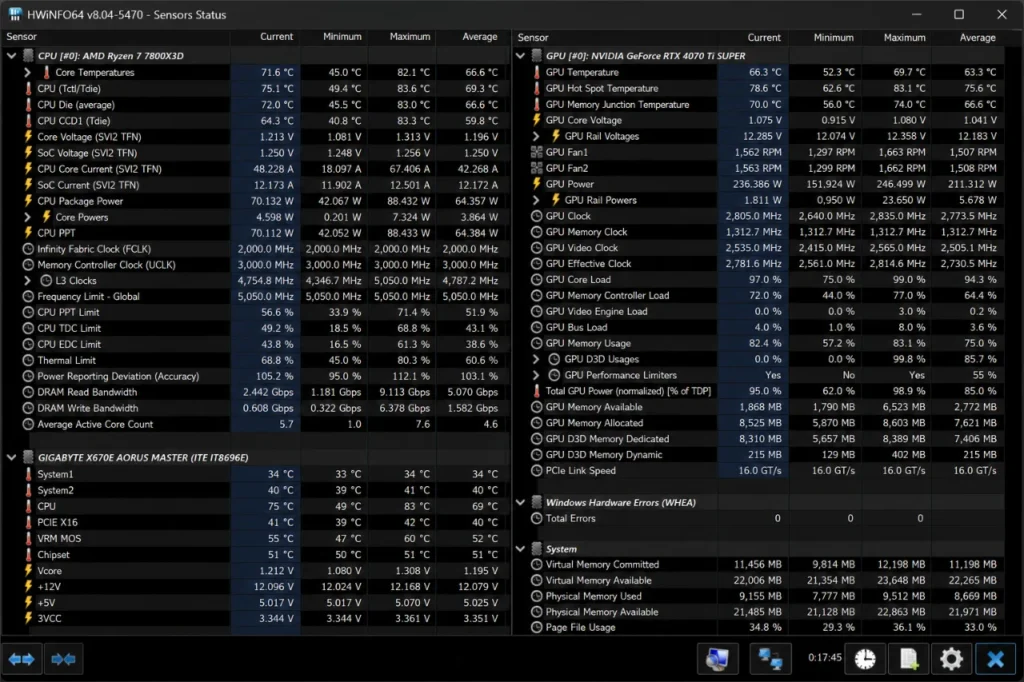Screen dimensions: 1024x682
Task: Select the PCIE X16 temperature row
Action: pos(256,522)
